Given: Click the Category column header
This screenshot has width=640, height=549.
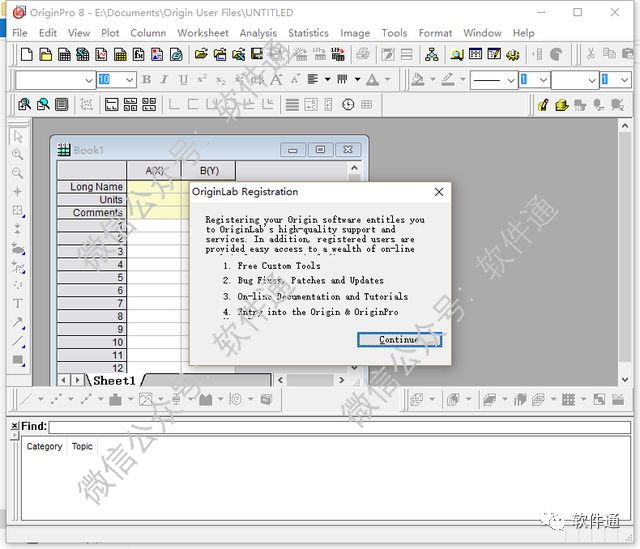Looking at the screenshot, I should tap(44, 446).
